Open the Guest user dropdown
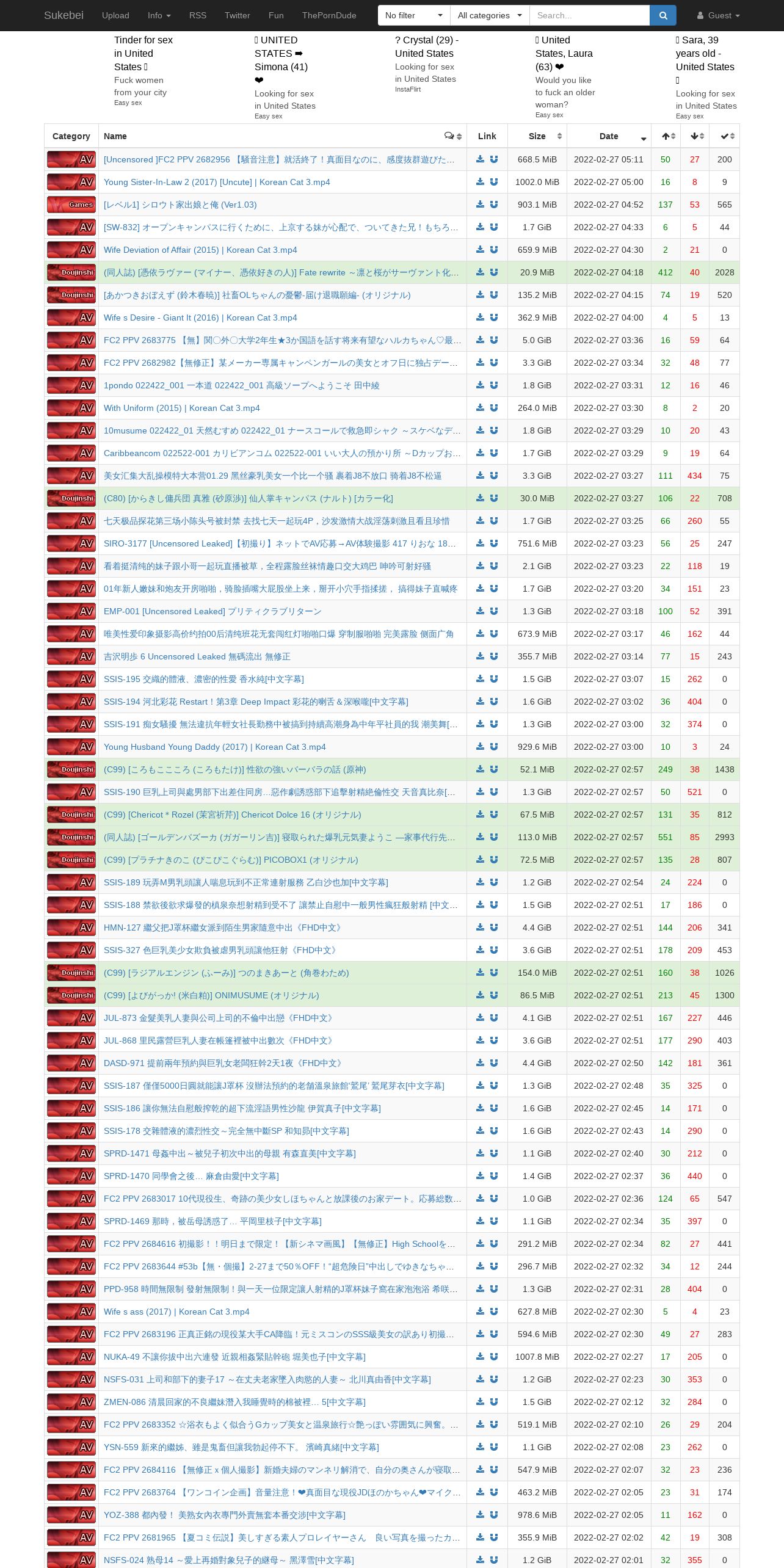784x1568 pixels. (x=718, y=15)
